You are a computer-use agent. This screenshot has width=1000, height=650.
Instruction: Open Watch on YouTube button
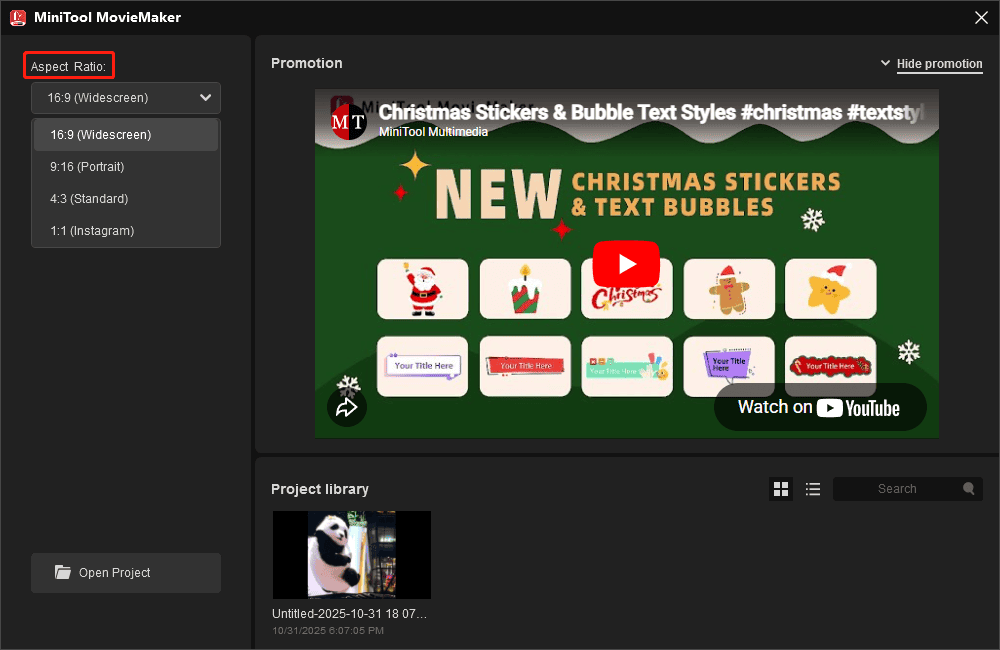click(x=820, y=407)
